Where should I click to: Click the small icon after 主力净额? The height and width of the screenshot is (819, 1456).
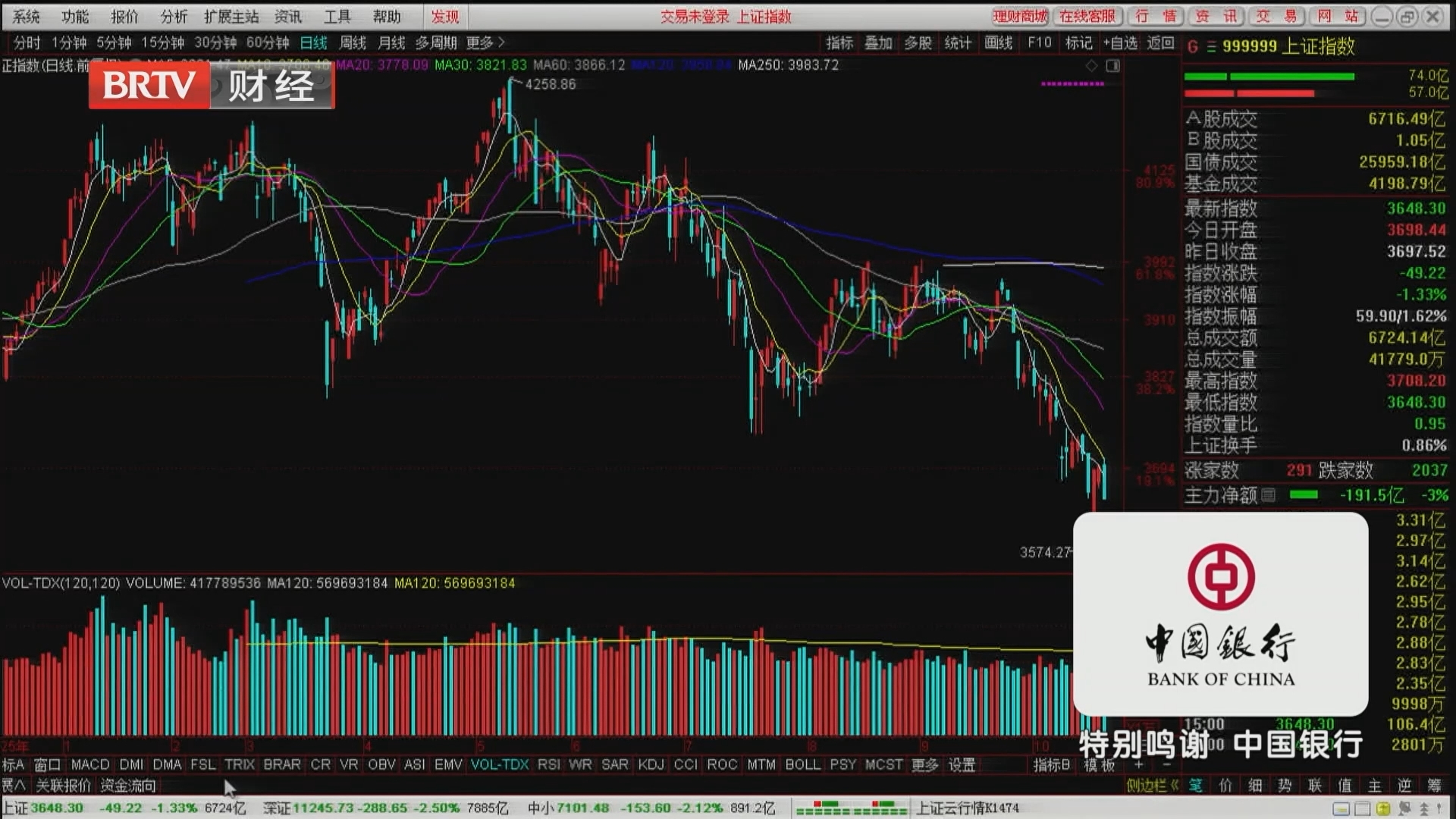[1268, 495]
